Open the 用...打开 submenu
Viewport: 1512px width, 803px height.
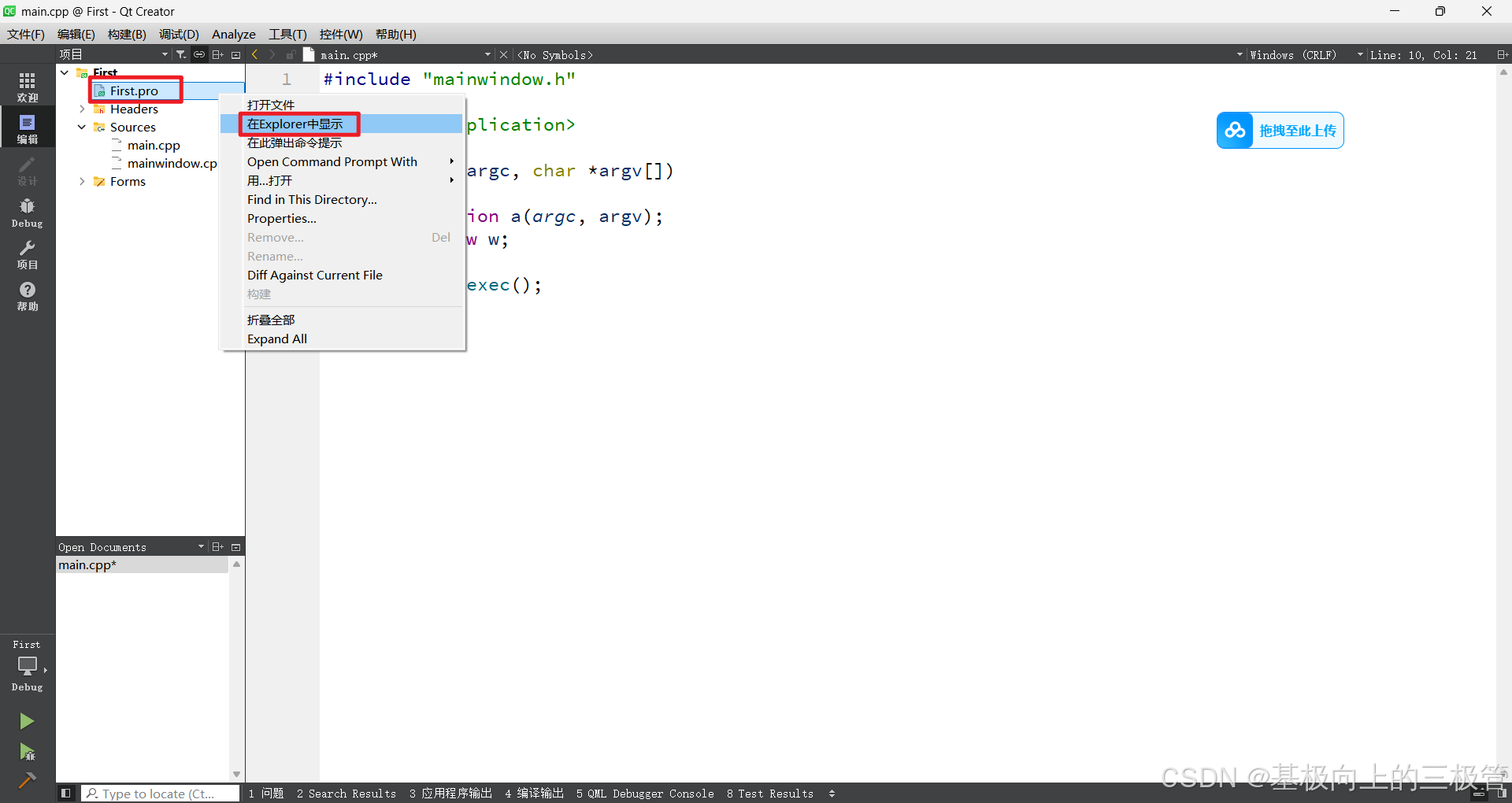coord(342,180)
